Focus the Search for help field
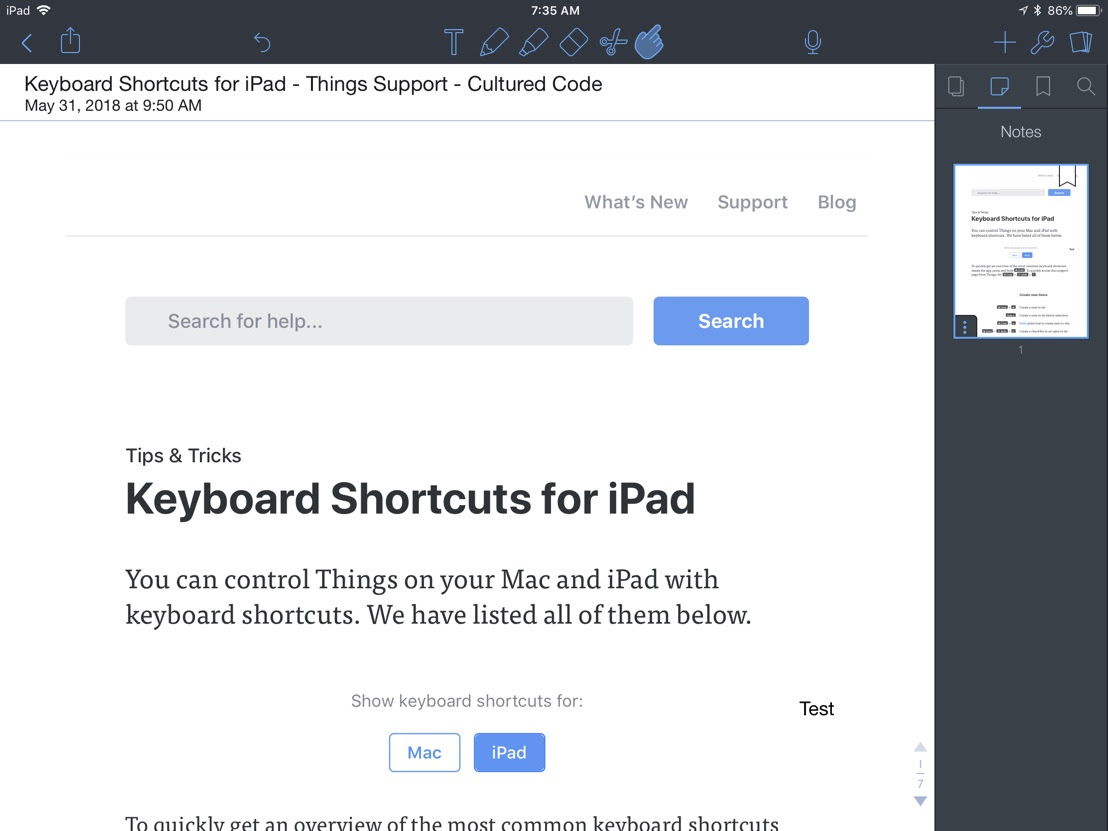 click(x=379, y=321)
